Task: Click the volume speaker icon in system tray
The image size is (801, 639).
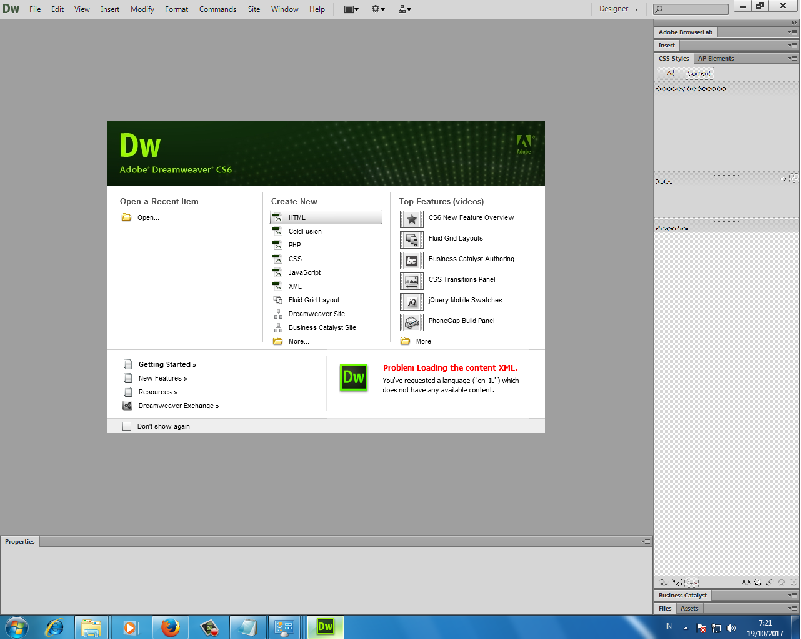Action: click(x=732, y=628)
